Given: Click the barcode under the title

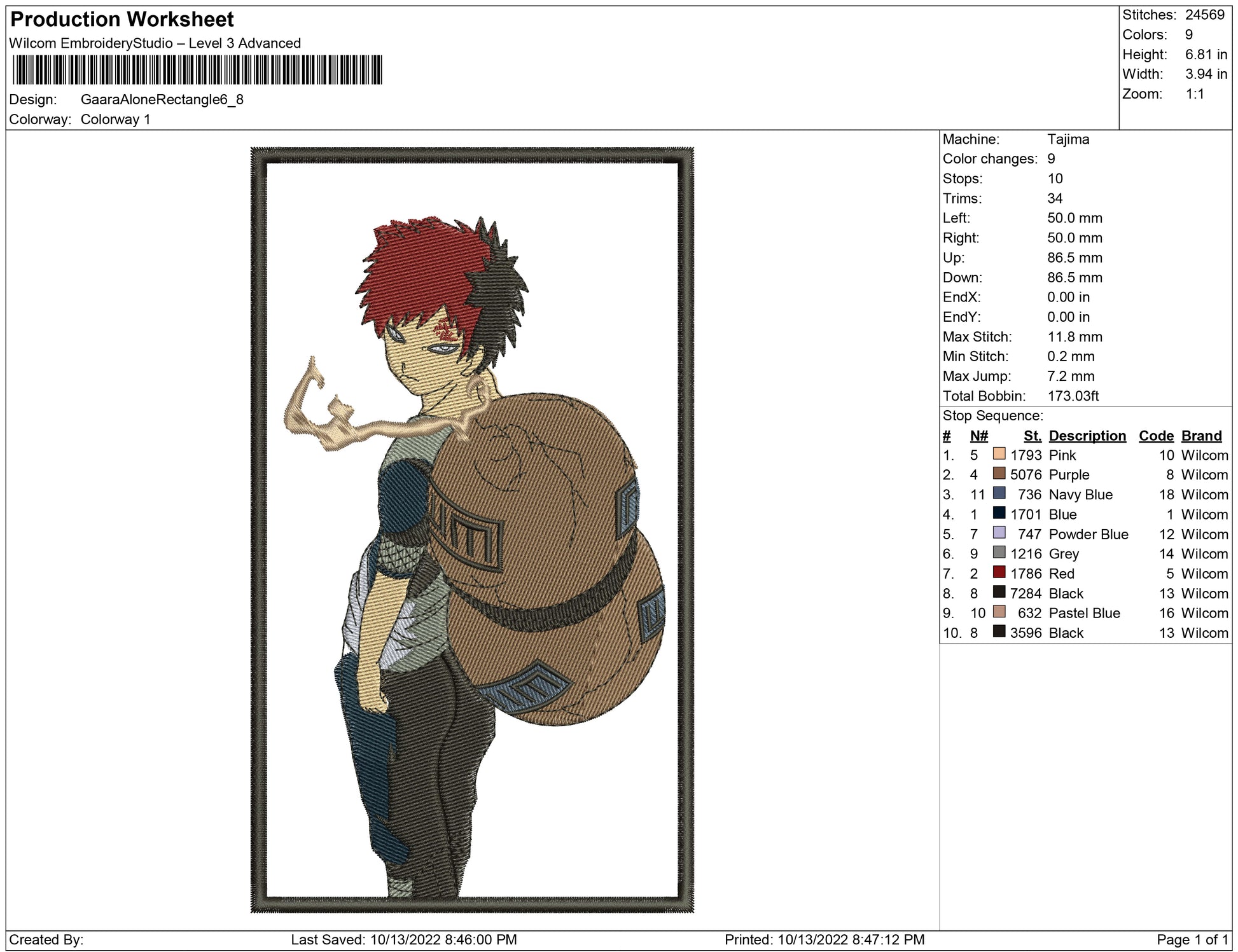Looking at the screenshot, I should tap(197, 70).
